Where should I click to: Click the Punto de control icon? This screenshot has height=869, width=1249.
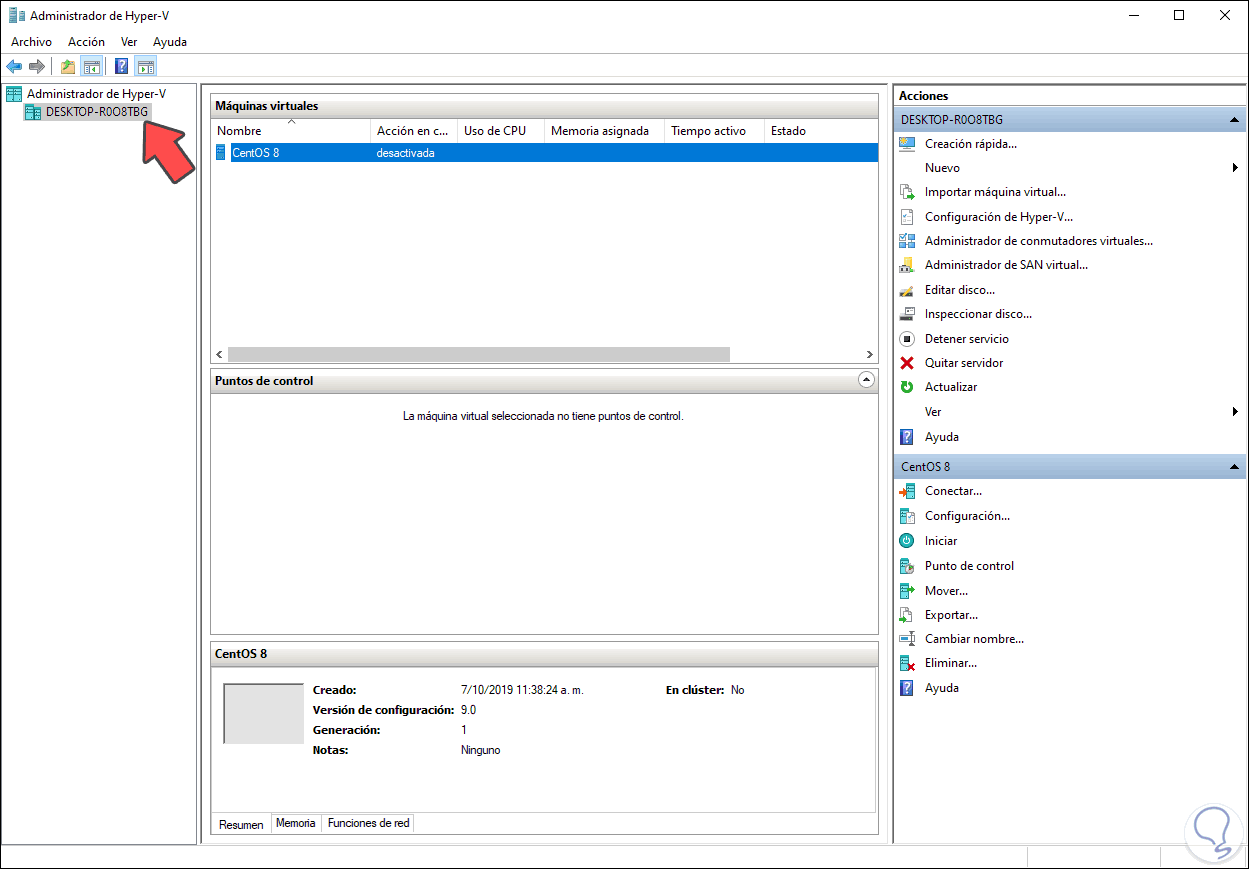click(907, 566)
